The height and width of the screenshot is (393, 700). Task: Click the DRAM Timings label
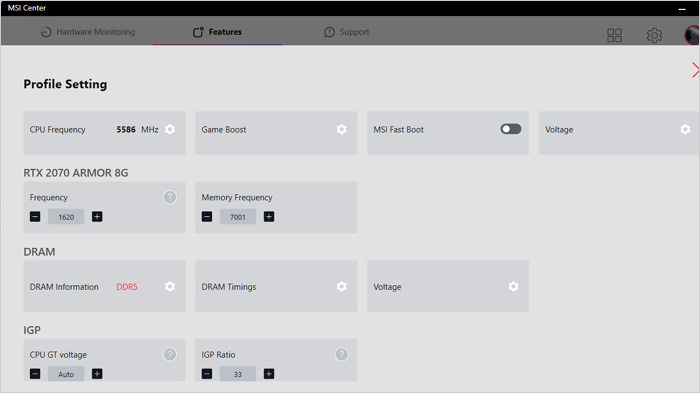[x=229, y=287]
